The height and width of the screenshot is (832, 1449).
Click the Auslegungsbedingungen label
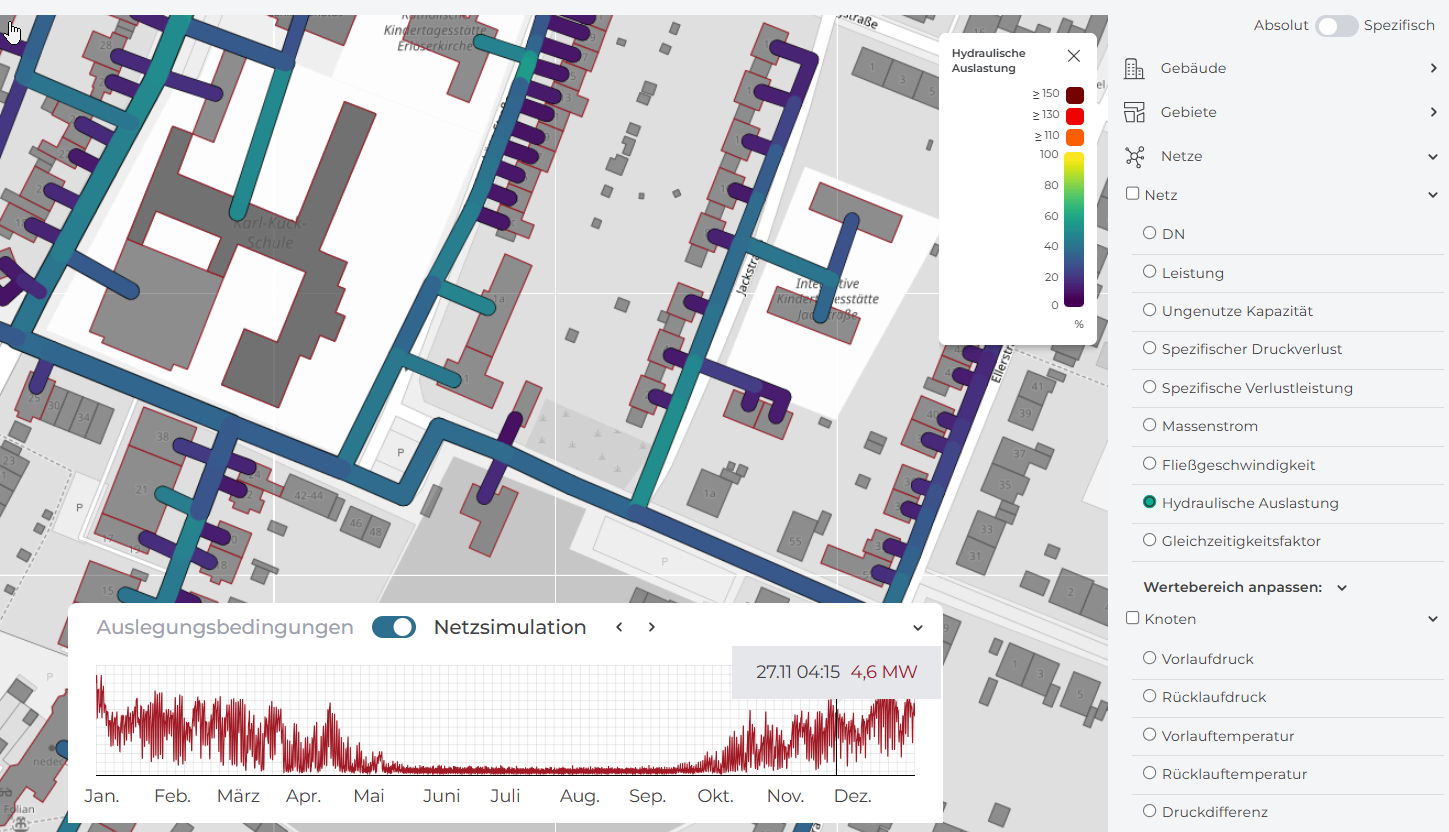tap(225, 627)
